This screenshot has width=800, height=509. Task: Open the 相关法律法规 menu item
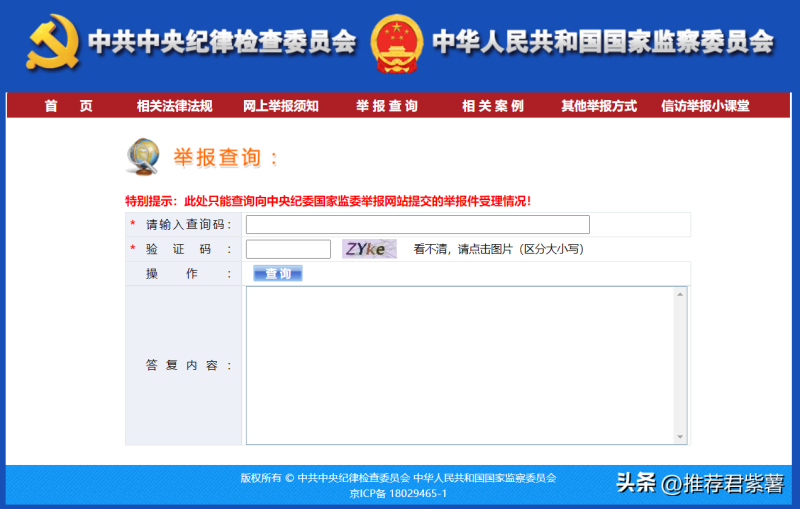pos(174,106)
